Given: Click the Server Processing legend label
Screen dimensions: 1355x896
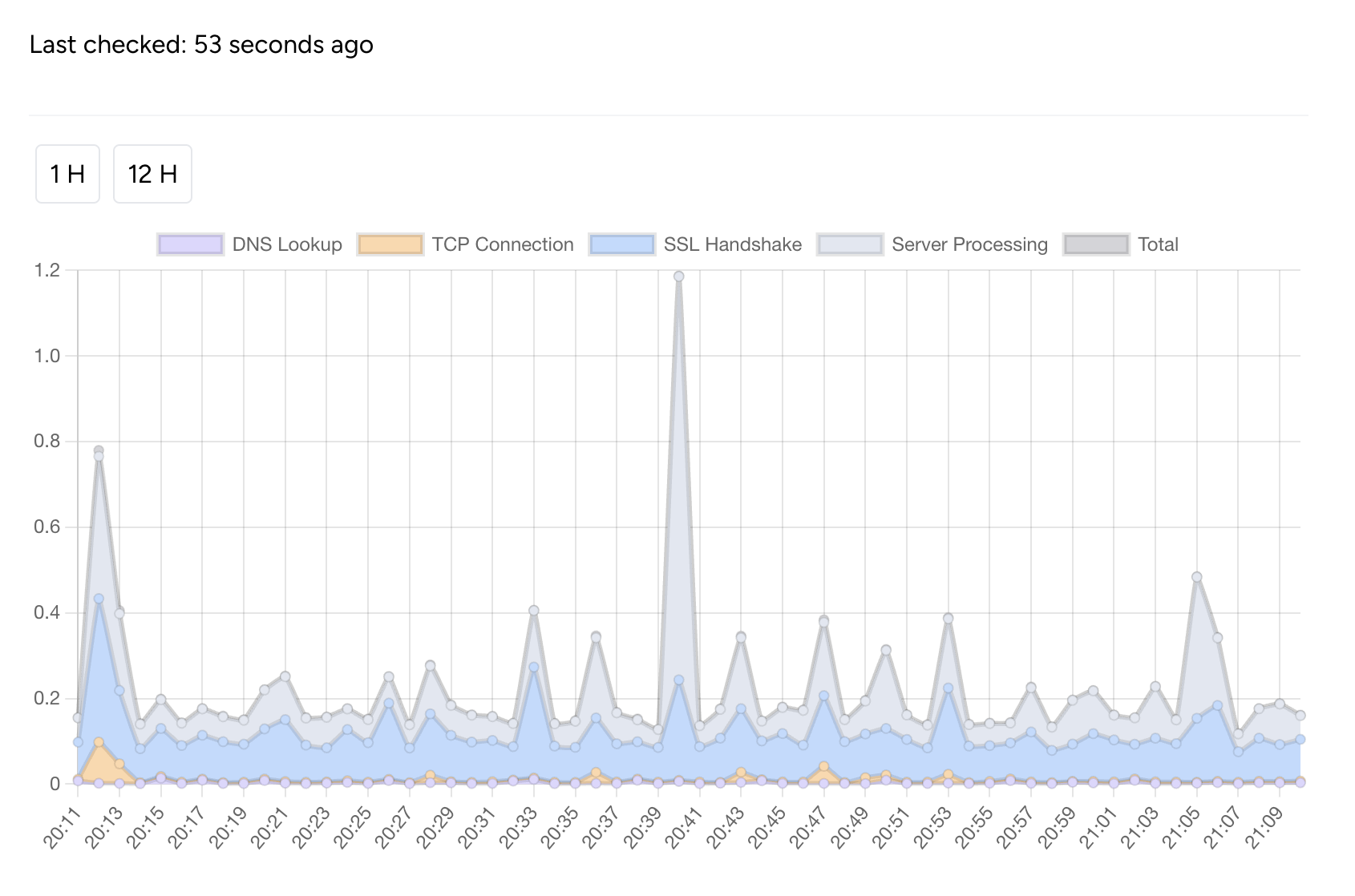Looking at the screenshot, I should click(969, 244).
